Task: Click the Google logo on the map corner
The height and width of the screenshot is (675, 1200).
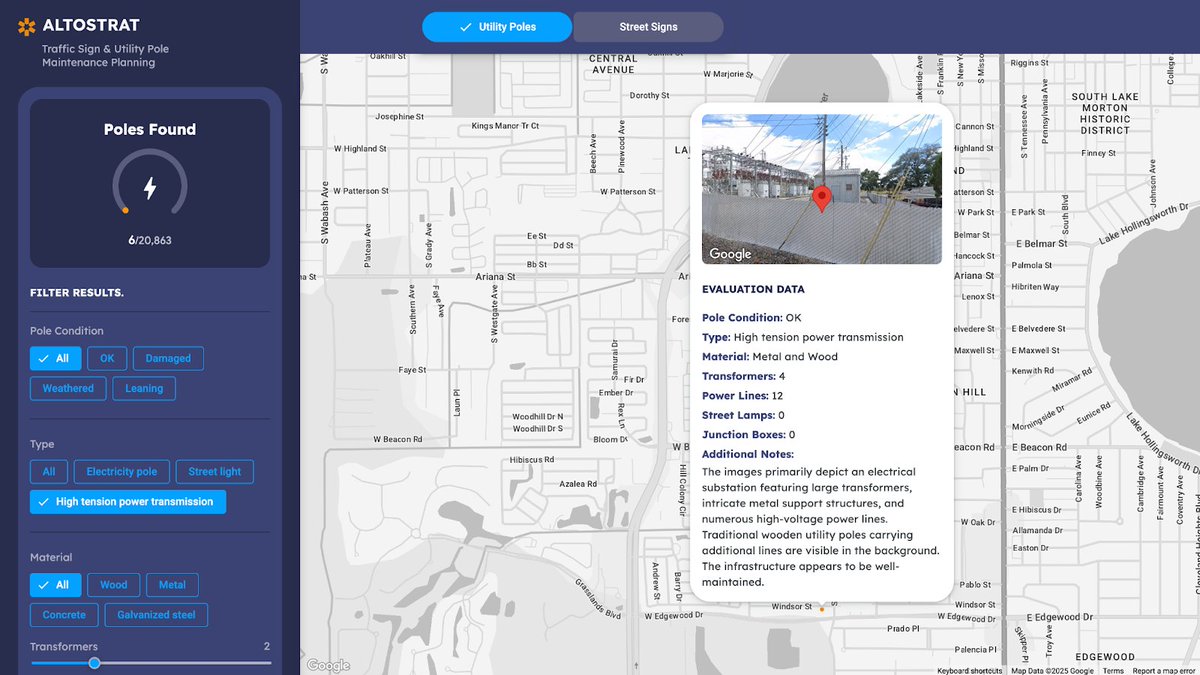Action: (328, 665)
